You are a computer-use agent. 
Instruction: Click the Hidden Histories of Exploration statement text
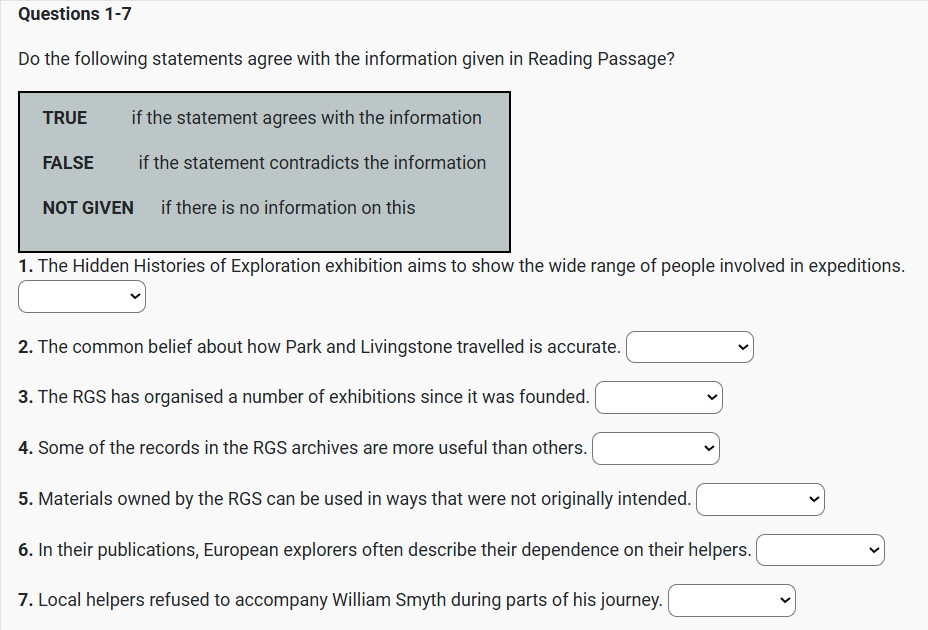click(470, 266)
